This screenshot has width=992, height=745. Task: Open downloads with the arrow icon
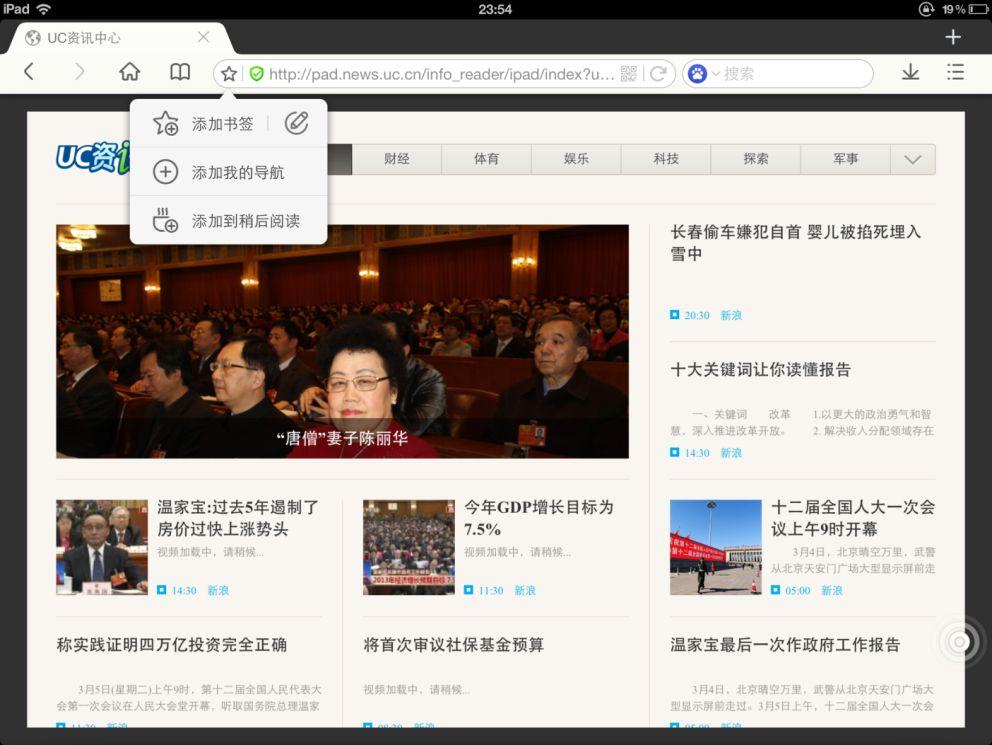point(913,72)
